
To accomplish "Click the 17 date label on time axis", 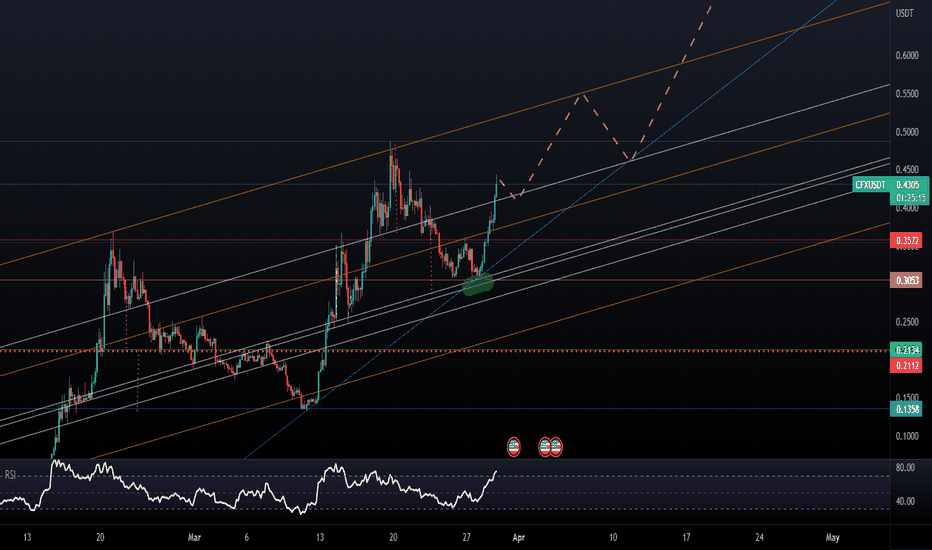I will click(x=686, y=538).
